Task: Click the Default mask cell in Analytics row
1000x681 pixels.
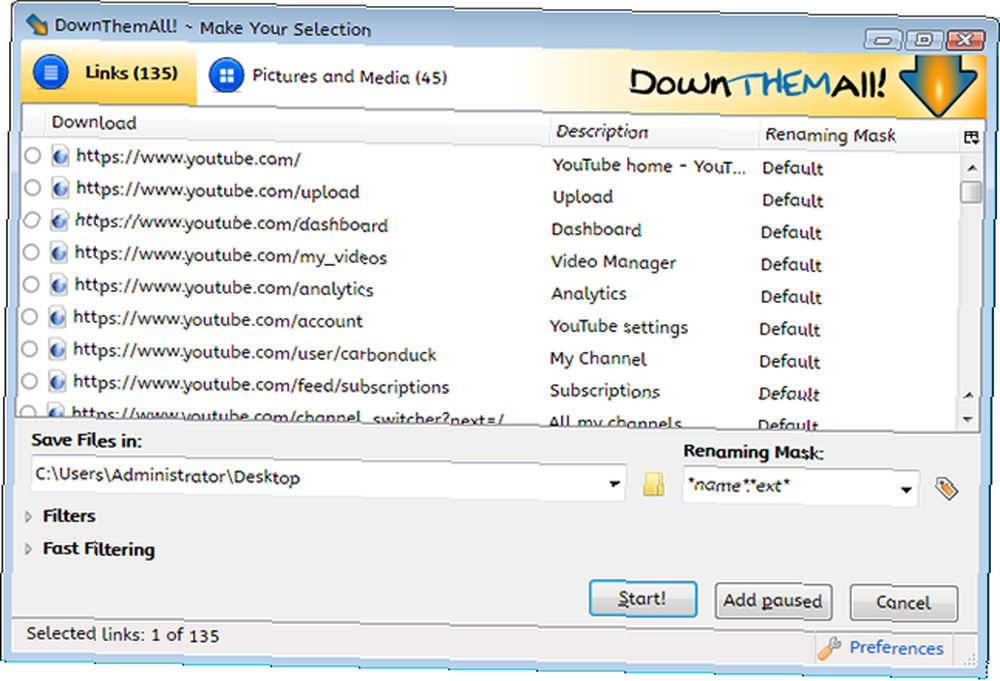Action: point(791,297)
